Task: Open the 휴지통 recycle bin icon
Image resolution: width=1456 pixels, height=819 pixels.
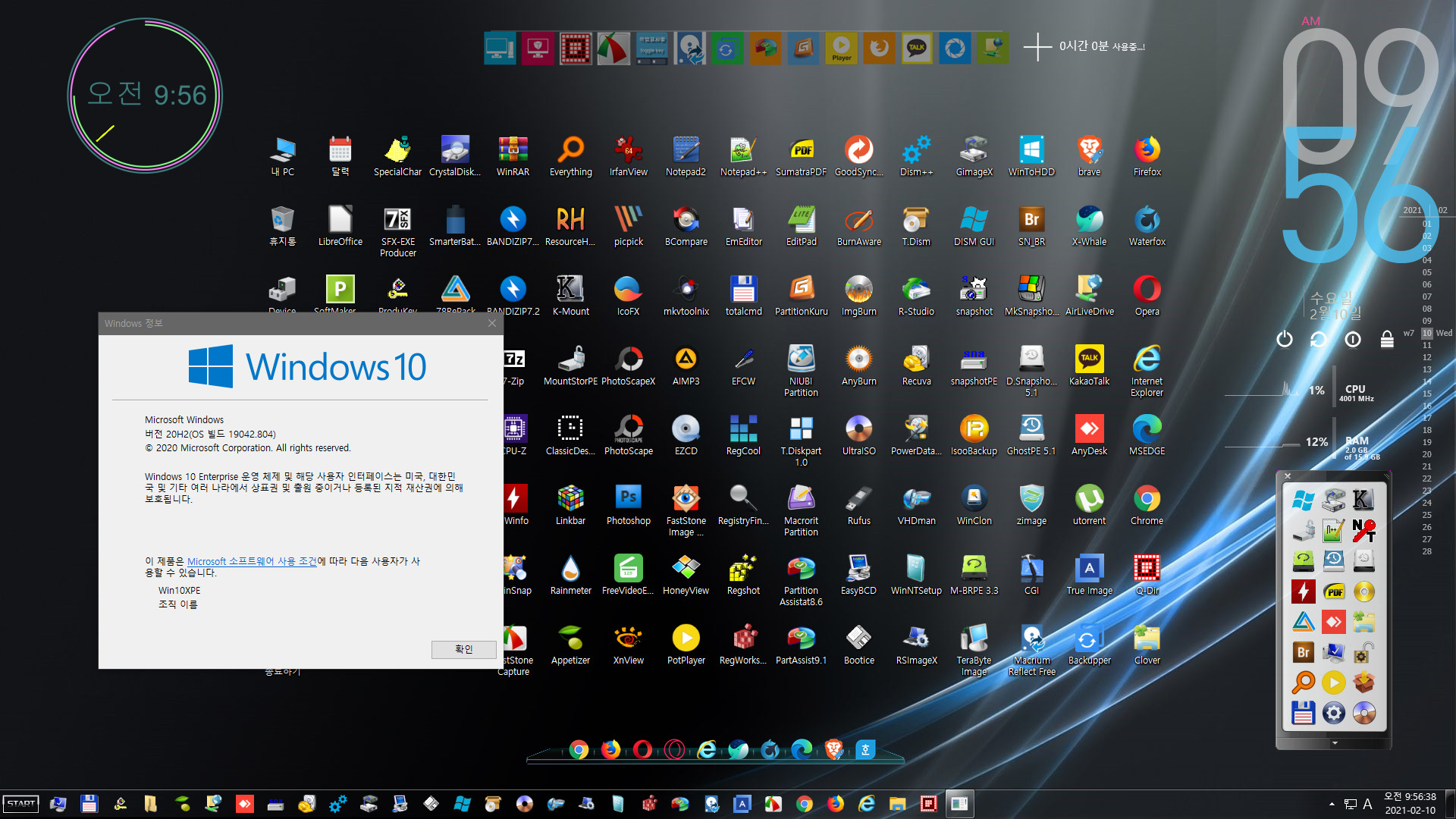Action: coord(282,226)
